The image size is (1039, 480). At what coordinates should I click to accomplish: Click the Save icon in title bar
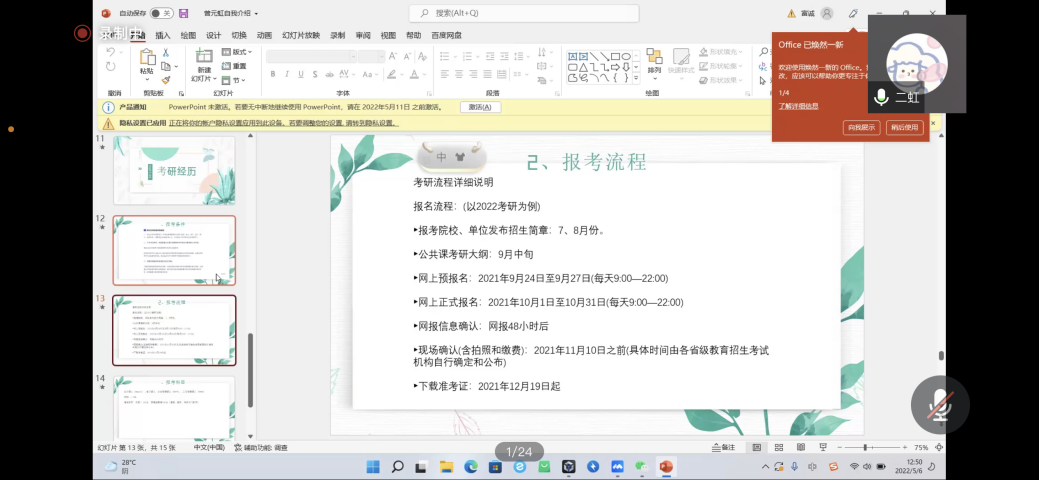pyautogui.click(x=183, y=14)
